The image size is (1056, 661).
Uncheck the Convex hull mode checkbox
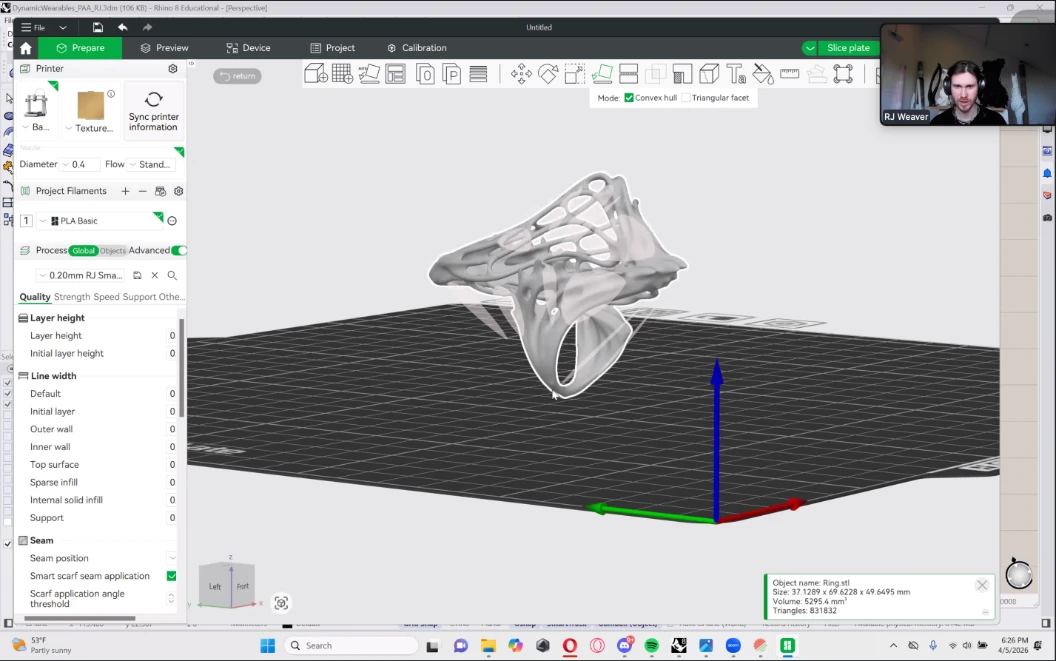629,98
